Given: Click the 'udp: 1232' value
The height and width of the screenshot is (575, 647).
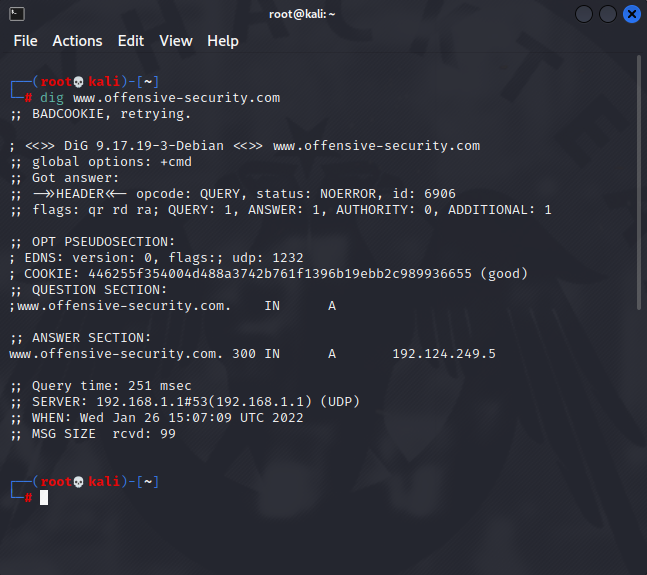Looking at the screenshot, I should click(x=268, y=258).
